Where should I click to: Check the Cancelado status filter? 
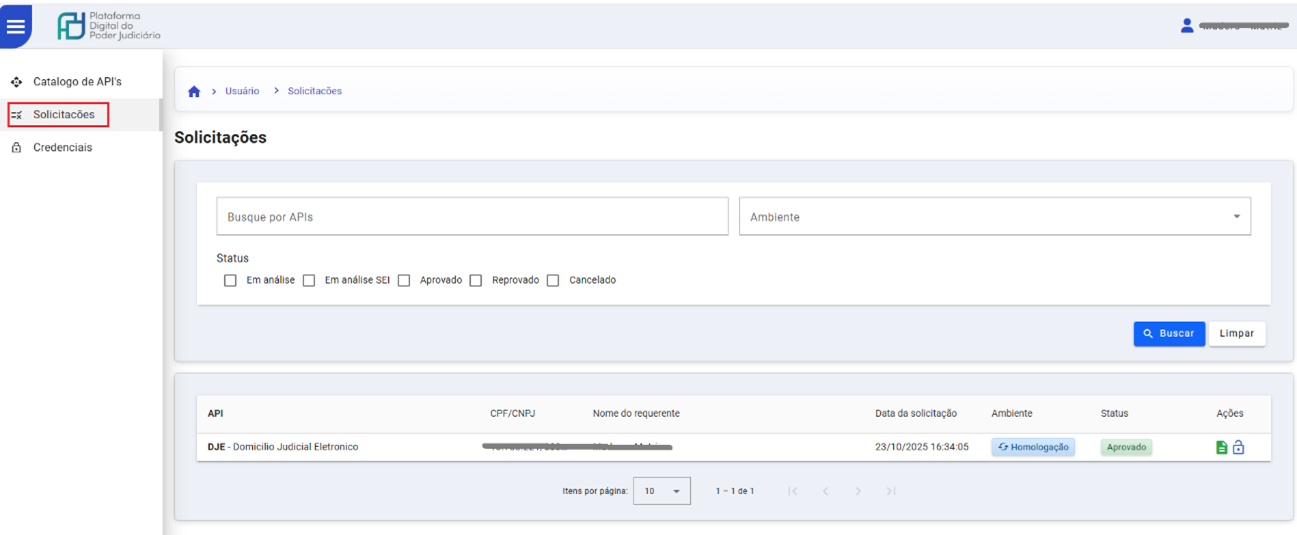[x=553, y=281]
